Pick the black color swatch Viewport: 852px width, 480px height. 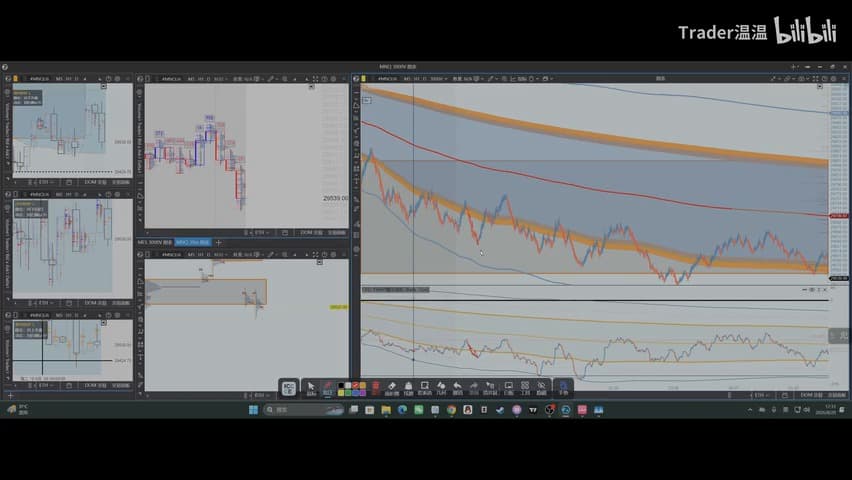pyautogui.click(x=341, y=385)
